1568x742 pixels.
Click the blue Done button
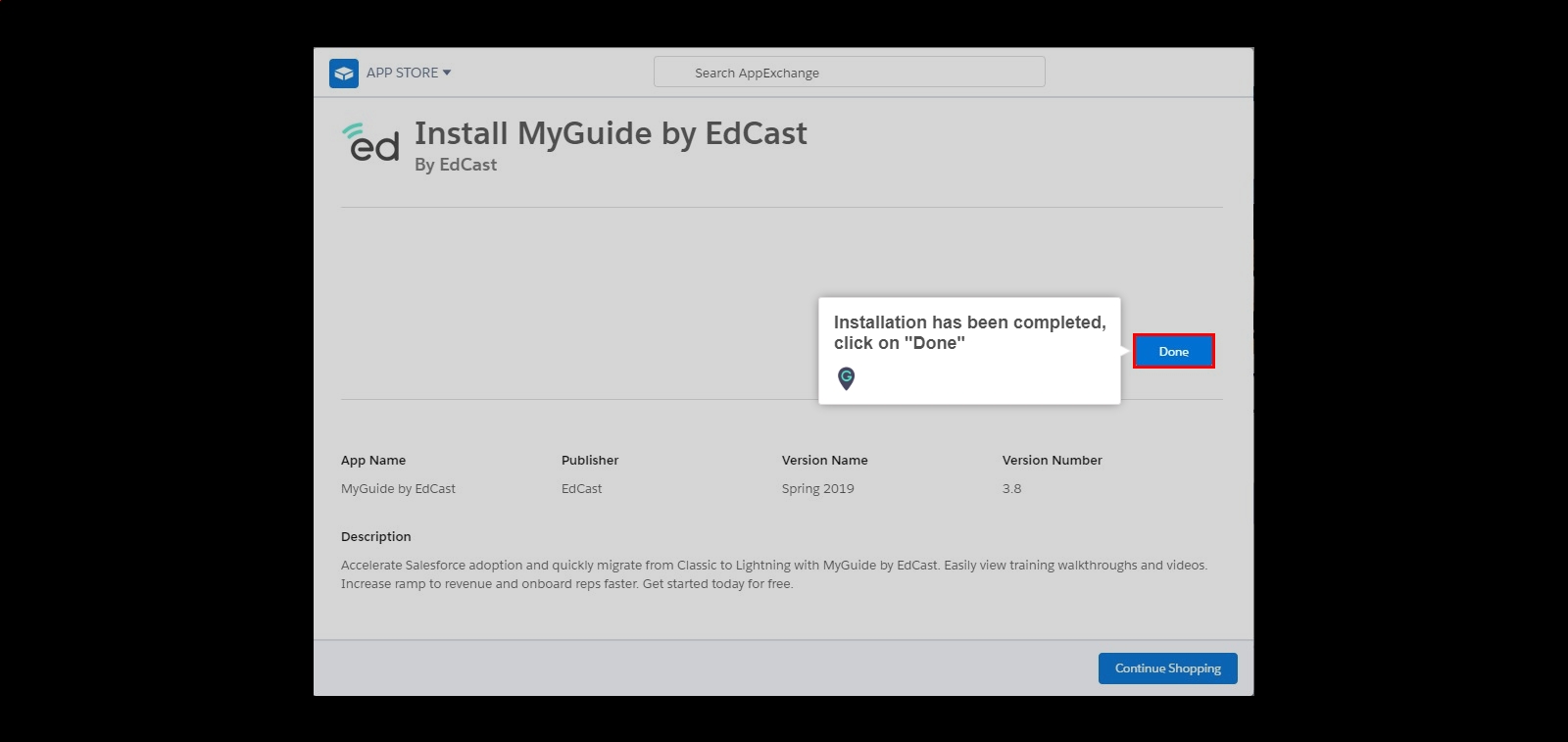point(1173,351)
